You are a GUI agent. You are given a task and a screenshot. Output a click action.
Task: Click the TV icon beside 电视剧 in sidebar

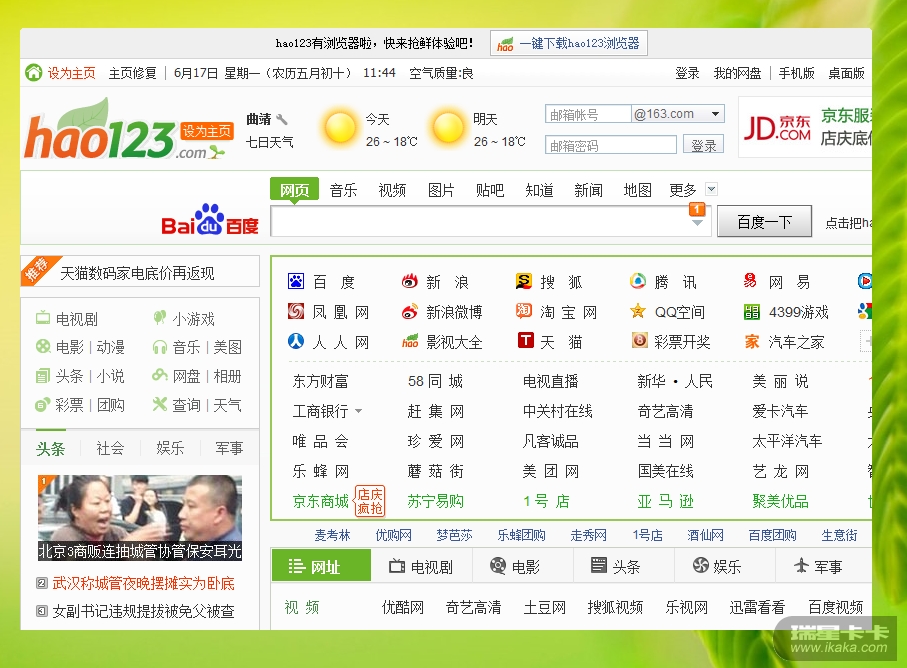click(43, 317)
